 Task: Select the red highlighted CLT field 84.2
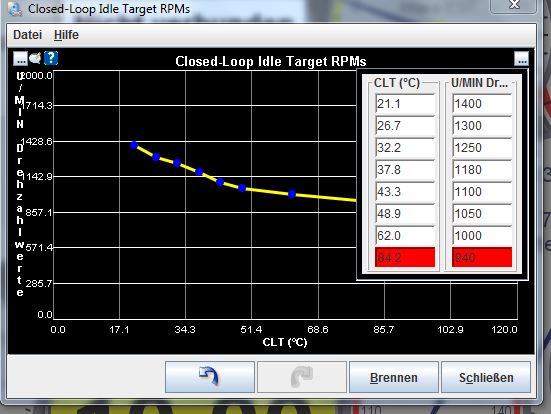tap(405, 257)
